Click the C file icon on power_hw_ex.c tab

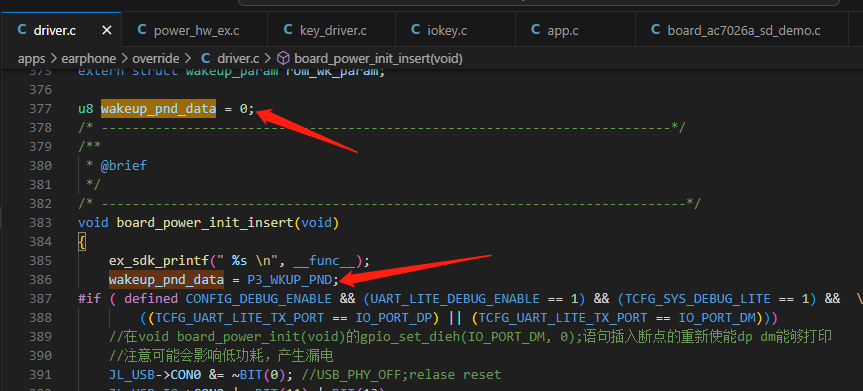141,30
